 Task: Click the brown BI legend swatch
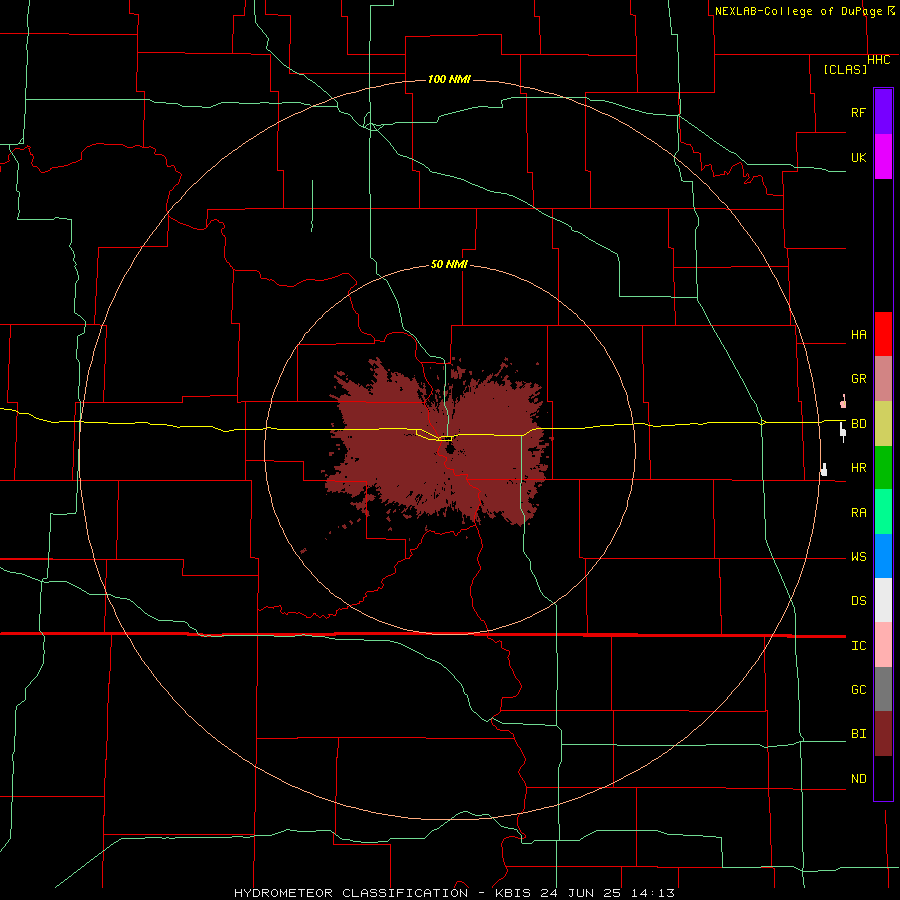point(883,734)
